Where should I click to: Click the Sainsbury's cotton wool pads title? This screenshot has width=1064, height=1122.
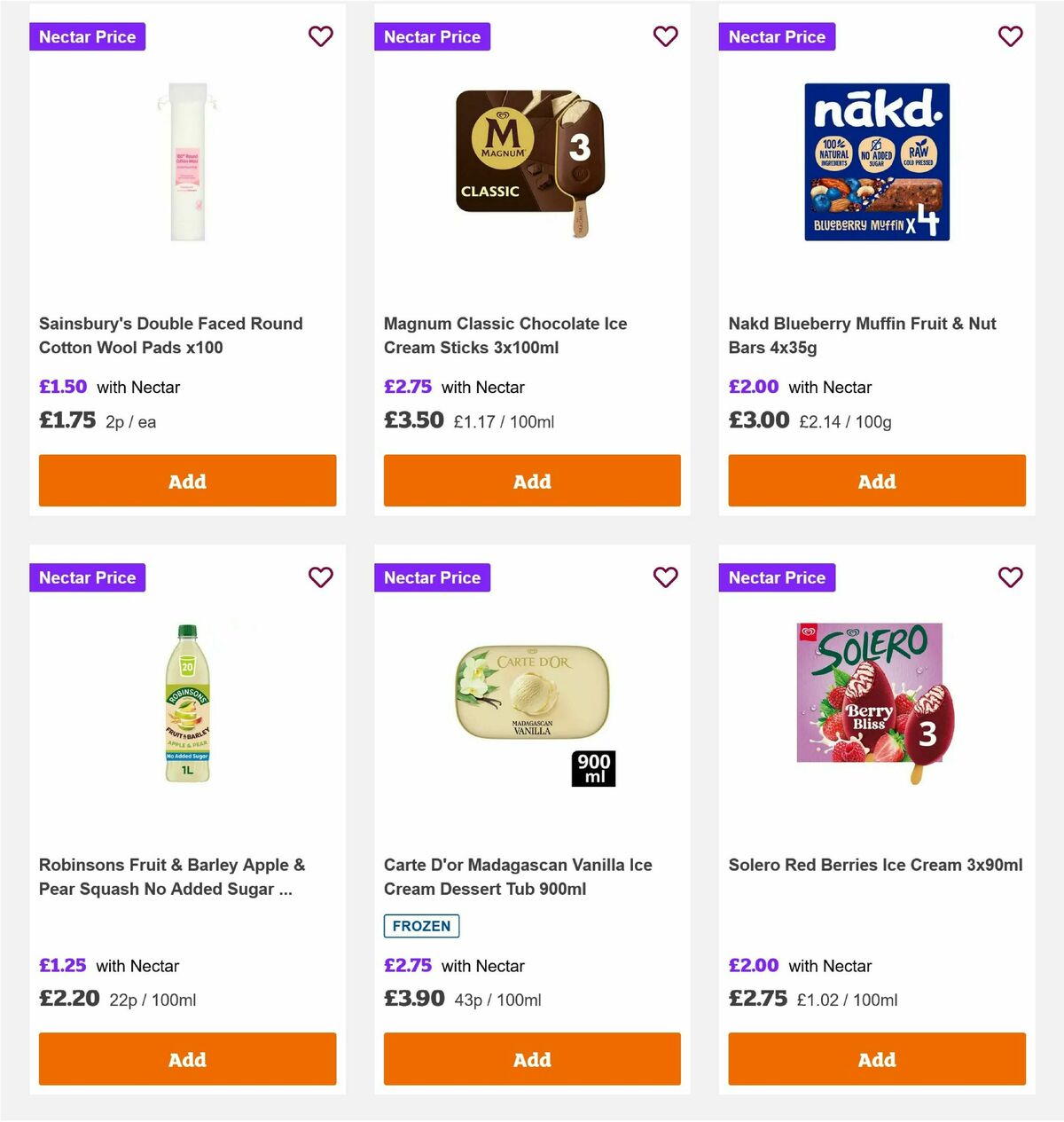pos(171,335)
